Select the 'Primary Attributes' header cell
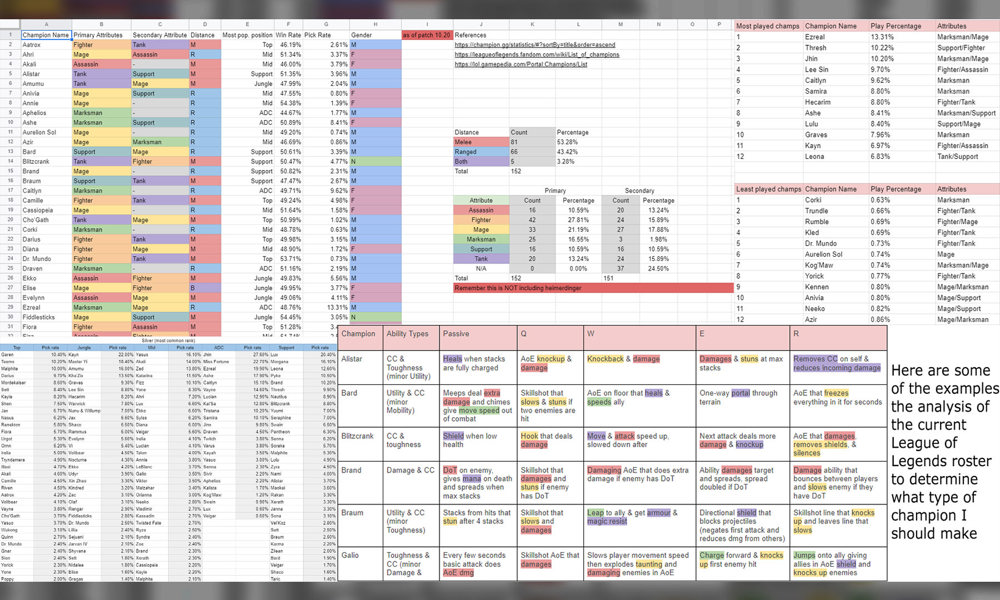 pyautogui.click(x=101, y=35)
